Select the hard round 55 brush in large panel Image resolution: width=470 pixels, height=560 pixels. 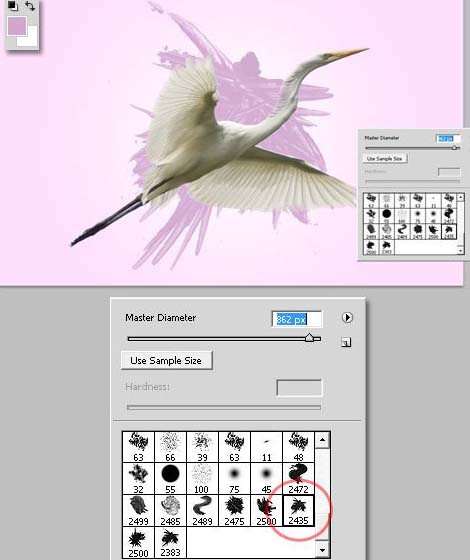pos(170,479)
